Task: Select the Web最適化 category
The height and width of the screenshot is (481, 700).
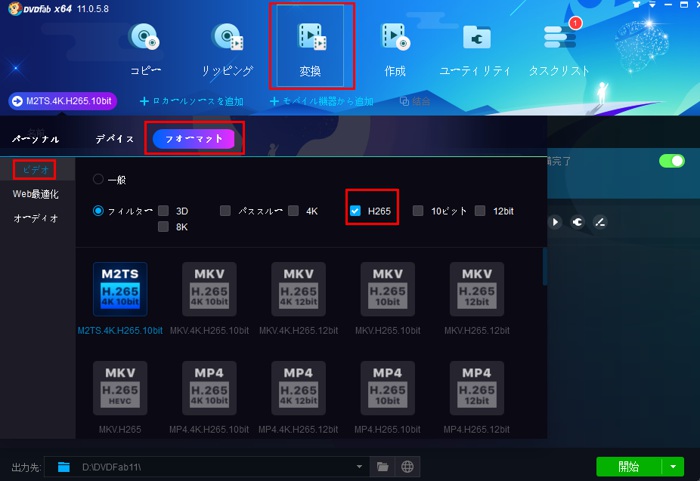Action: coord(36,194)
